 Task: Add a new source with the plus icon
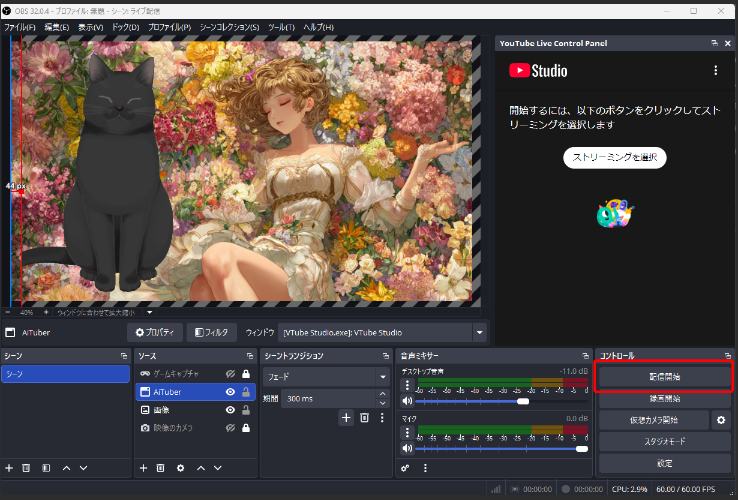click(143, 467)
